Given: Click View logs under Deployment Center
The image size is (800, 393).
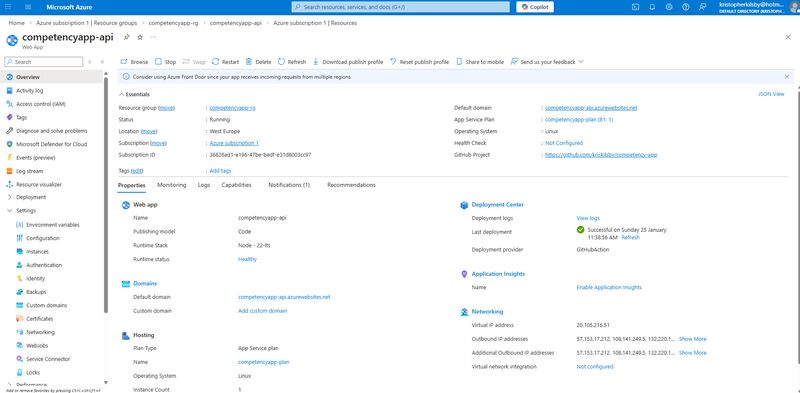Looking at the screenshot, I should tap(588, 218).
